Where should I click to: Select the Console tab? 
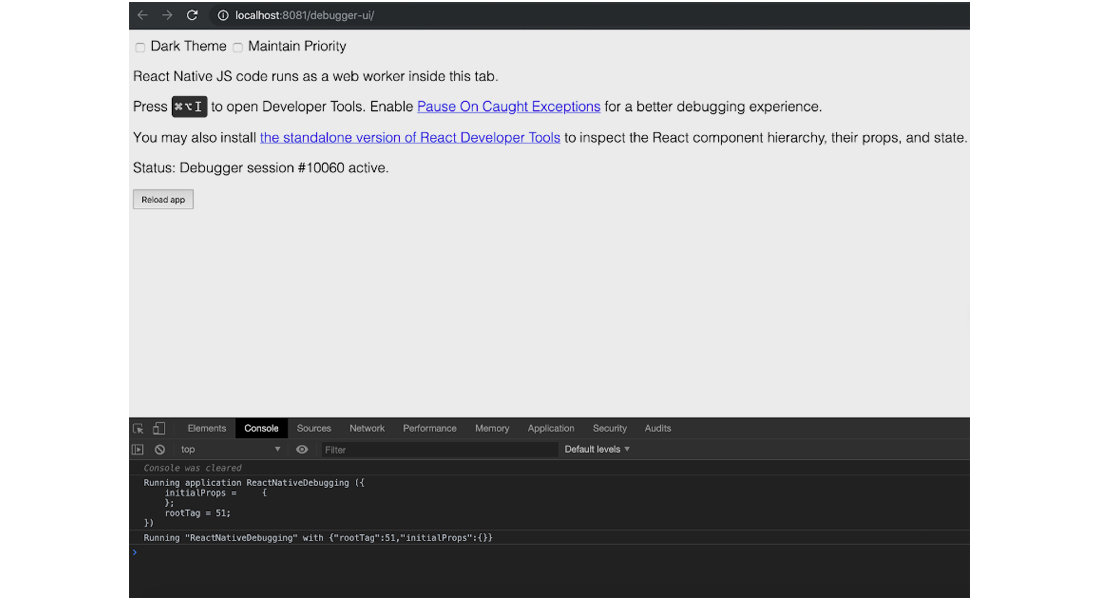[x=261, y=429]
